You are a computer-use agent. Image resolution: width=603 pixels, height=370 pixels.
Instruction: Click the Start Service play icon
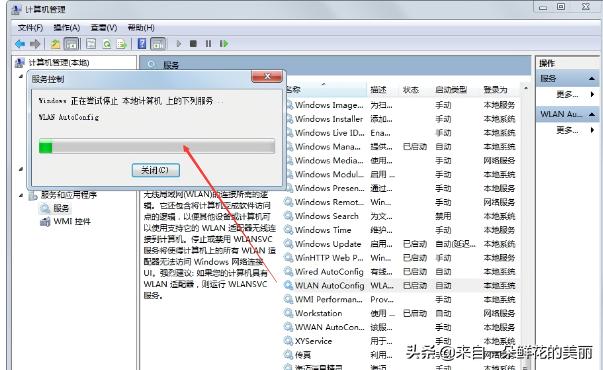(x=179, y=44)
